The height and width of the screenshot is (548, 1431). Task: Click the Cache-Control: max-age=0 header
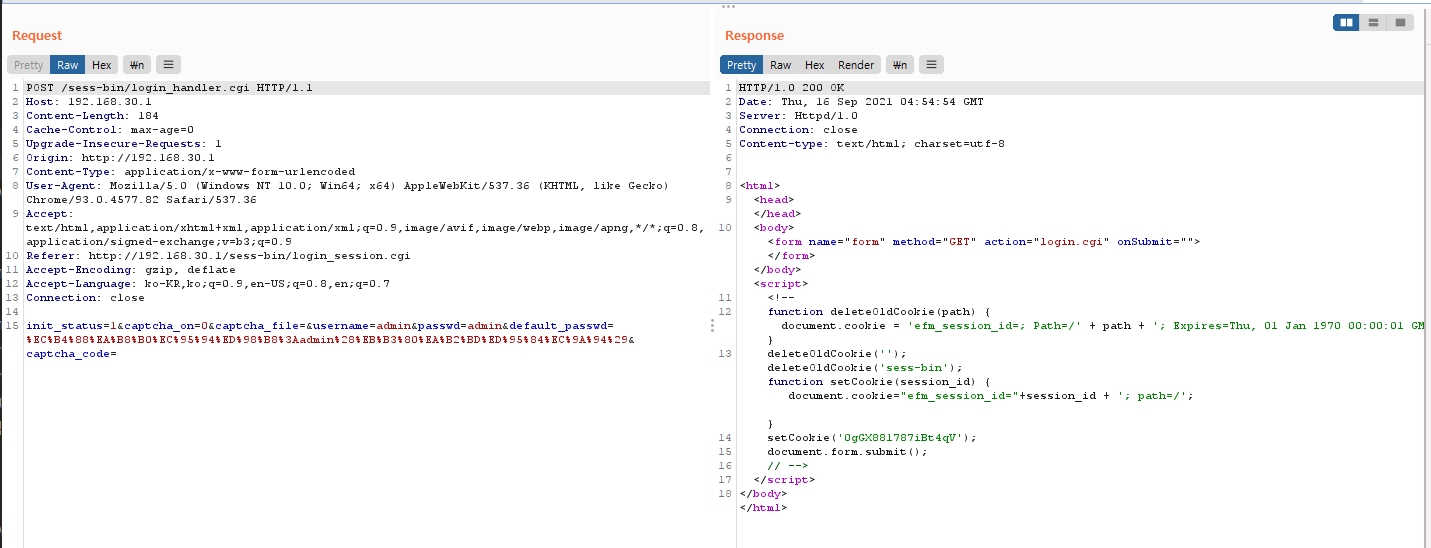(x=110, y=130)
